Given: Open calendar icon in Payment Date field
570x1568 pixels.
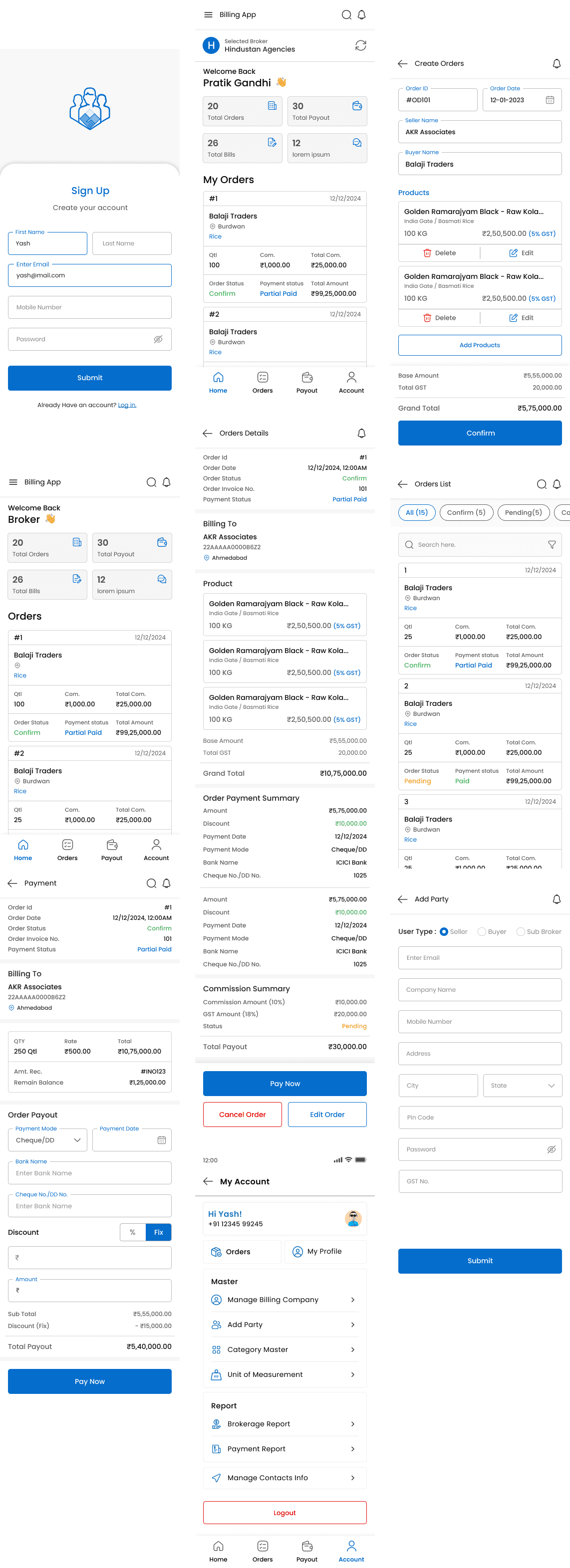Looking at the screenshot, I should coord(161,1140).
